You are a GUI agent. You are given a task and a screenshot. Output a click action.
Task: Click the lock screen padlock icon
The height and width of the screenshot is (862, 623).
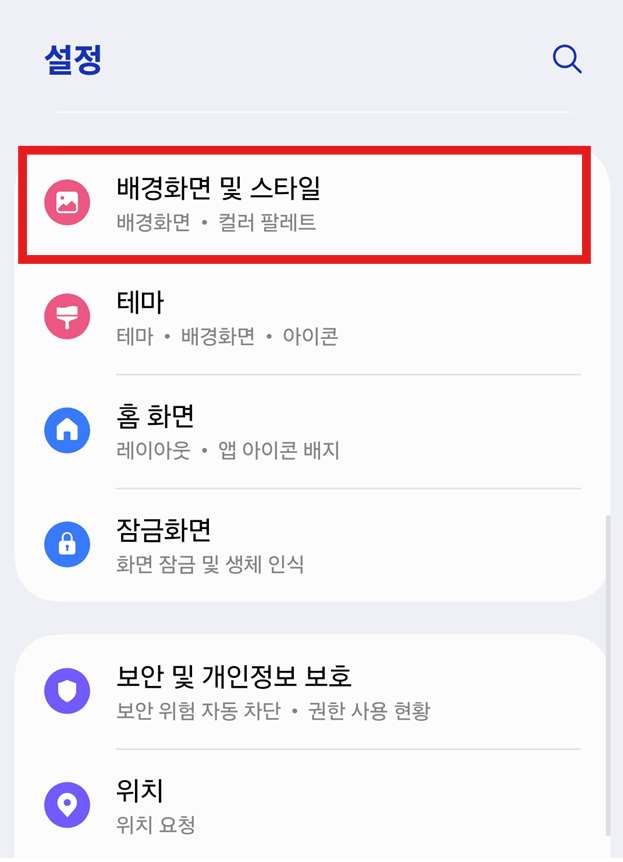(x=67, y=545)
